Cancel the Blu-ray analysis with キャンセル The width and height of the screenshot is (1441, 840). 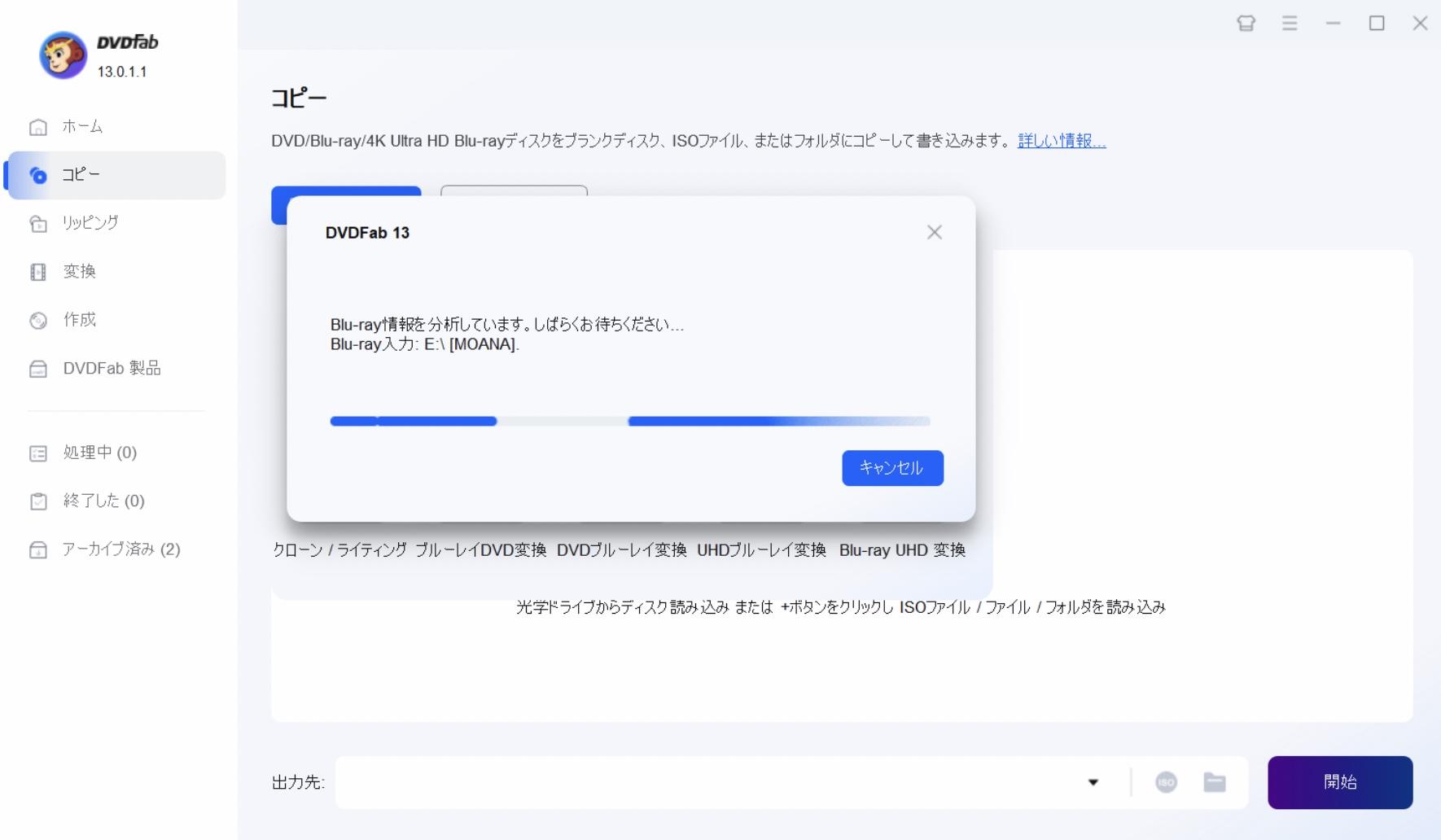[x=892, y=468]
